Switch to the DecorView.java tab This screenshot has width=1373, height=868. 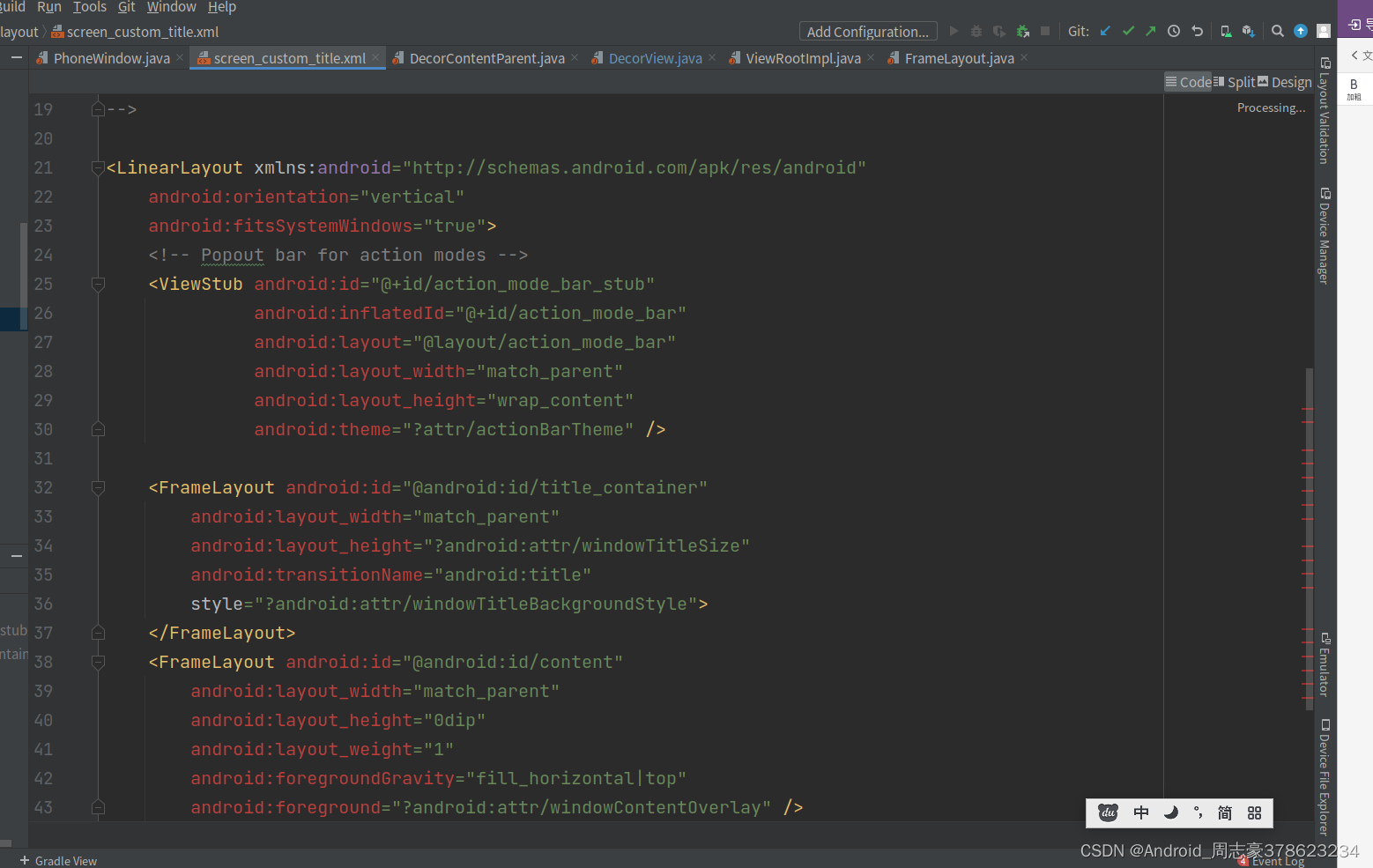(x=655, y=58)
